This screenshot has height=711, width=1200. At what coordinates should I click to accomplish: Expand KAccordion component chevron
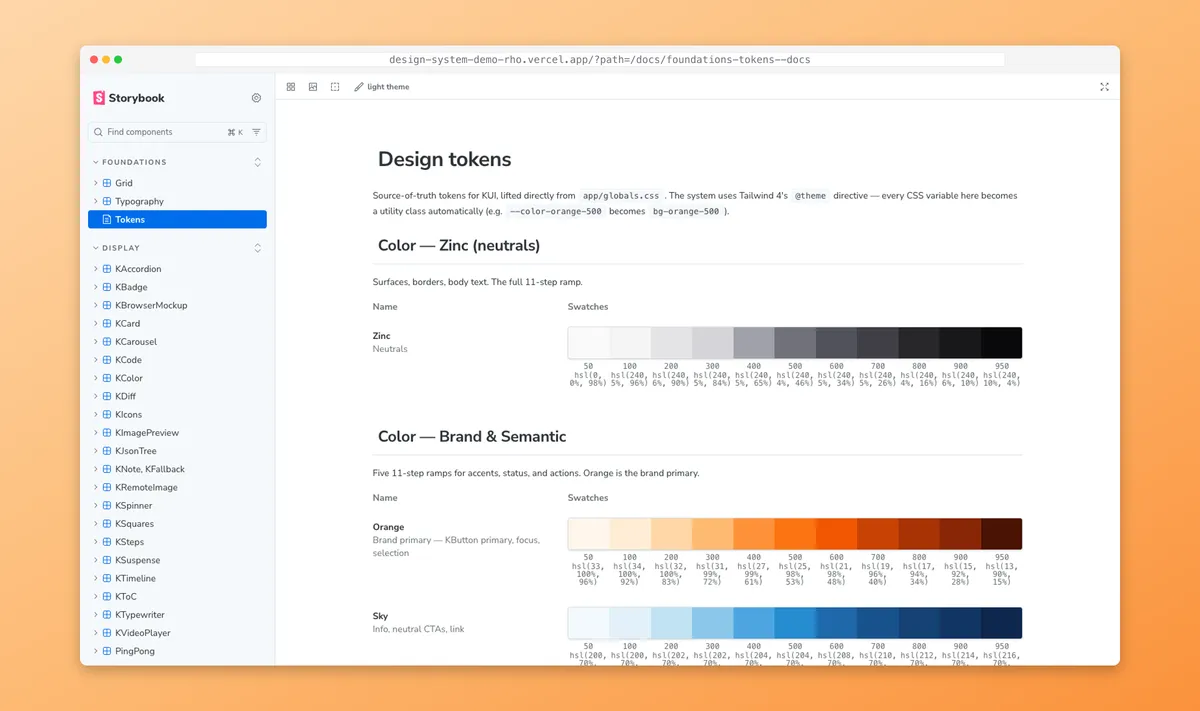(x=96, y=269)
